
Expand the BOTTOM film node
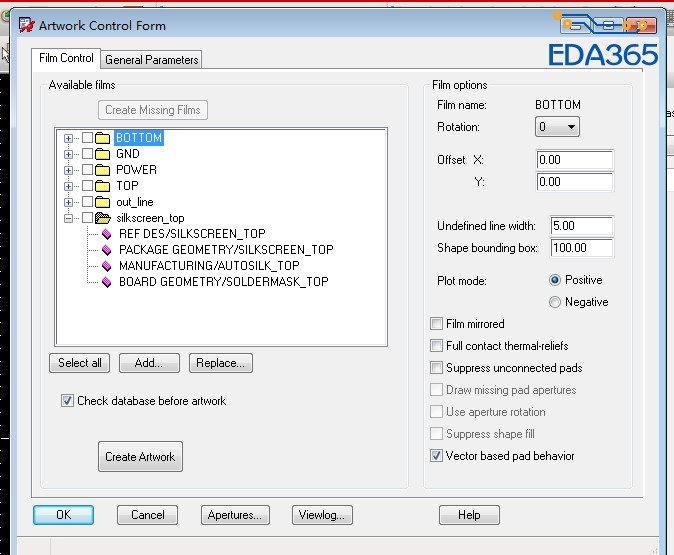68,138
